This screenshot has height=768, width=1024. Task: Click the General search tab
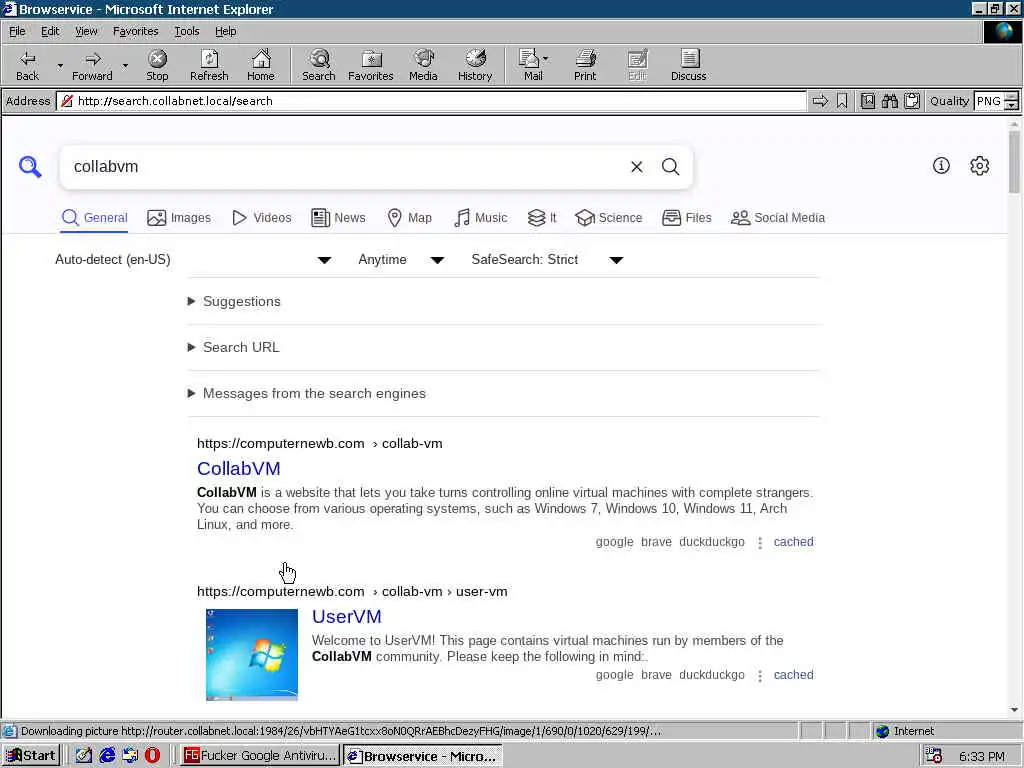(94, 217)
